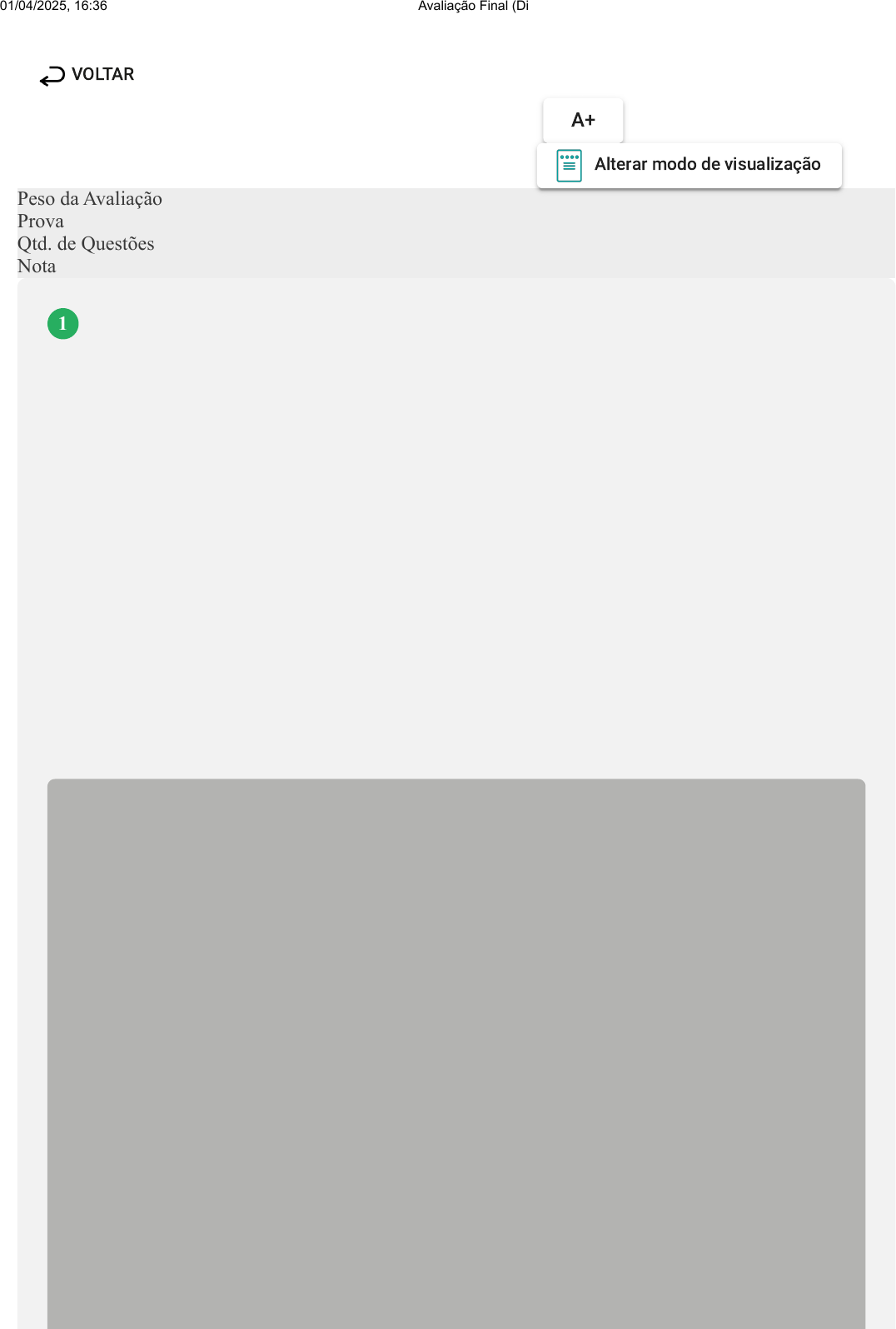This screenshot has width=896, height=1329.
Task: Select Alterar modo de visualização text
Action: coord(708,164)
